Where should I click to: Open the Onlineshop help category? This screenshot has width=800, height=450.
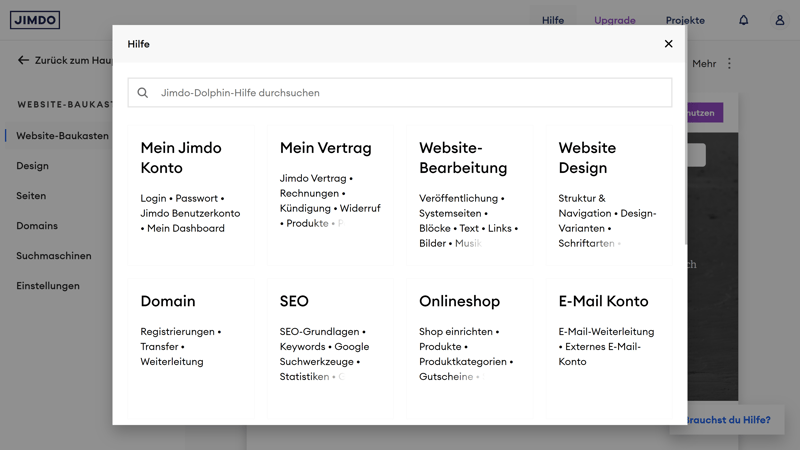pyautogui.click(x=459, y=301)
